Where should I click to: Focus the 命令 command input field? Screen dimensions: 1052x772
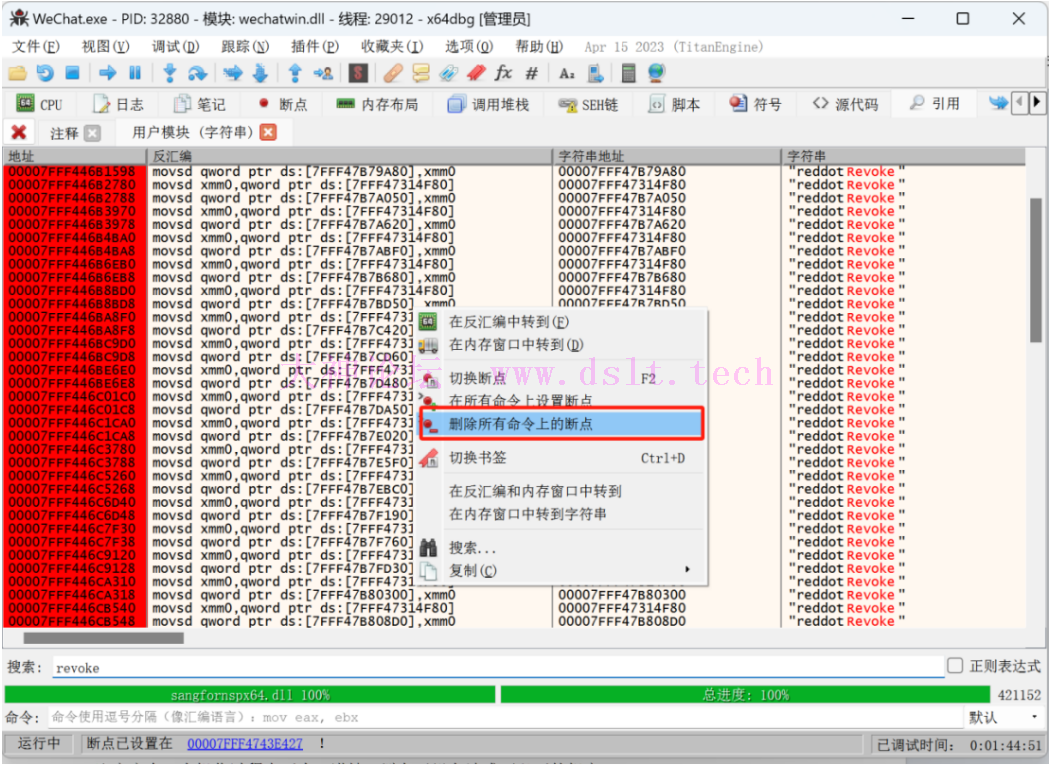click(x=506, y=717)
